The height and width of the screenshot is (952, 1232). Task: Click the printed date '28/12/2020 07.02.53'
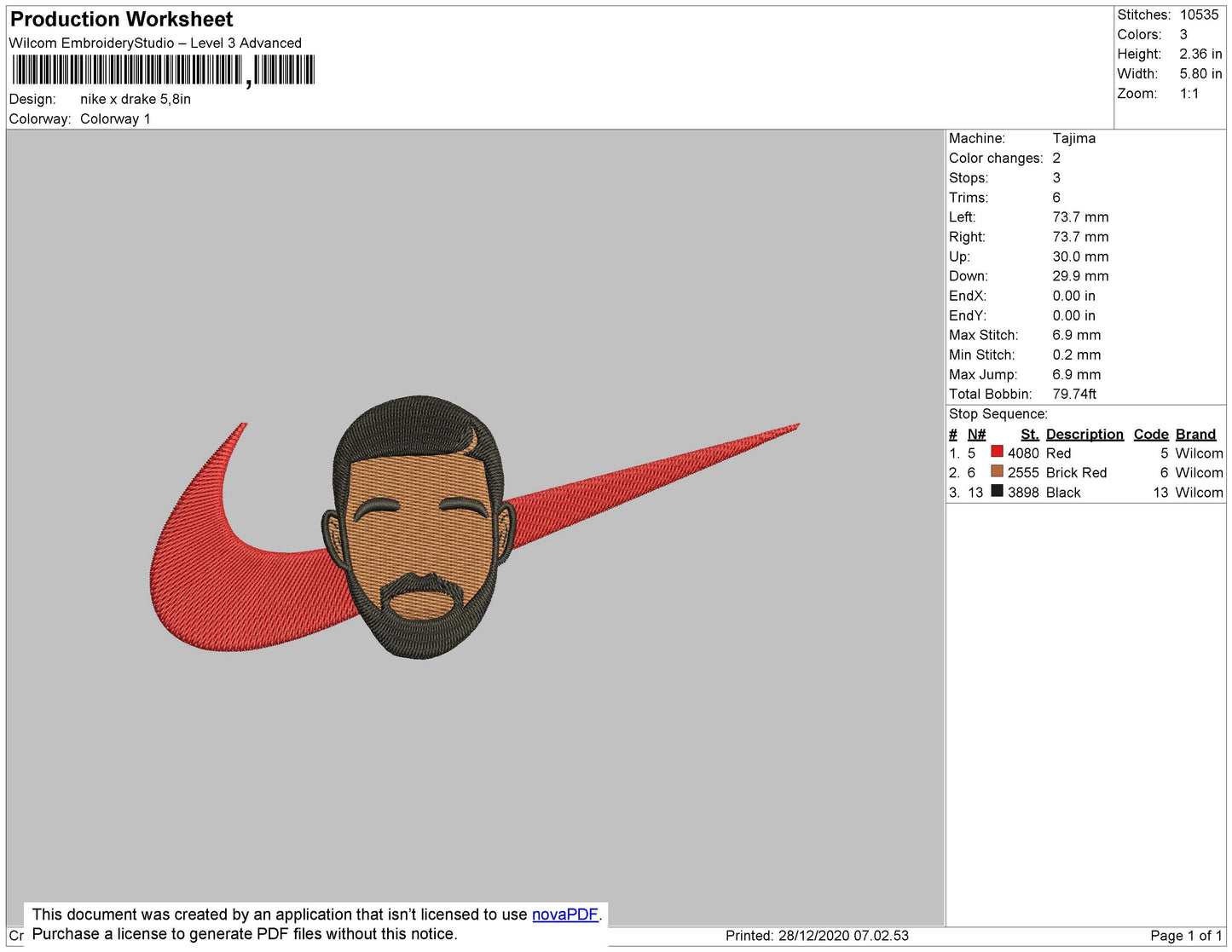click(843, 936)
